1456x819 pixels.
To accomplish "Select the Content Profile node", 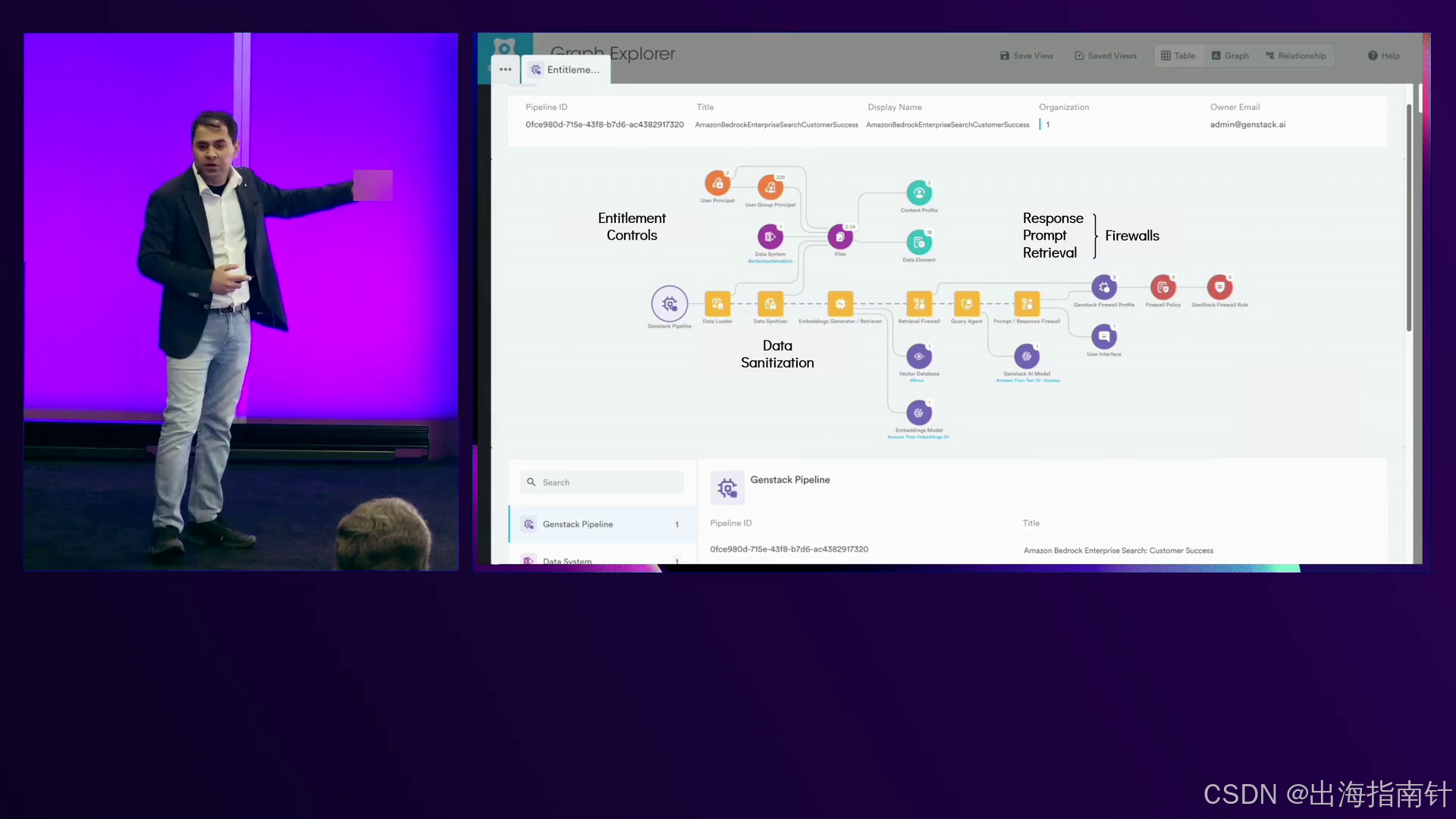I will pos(918,193).
